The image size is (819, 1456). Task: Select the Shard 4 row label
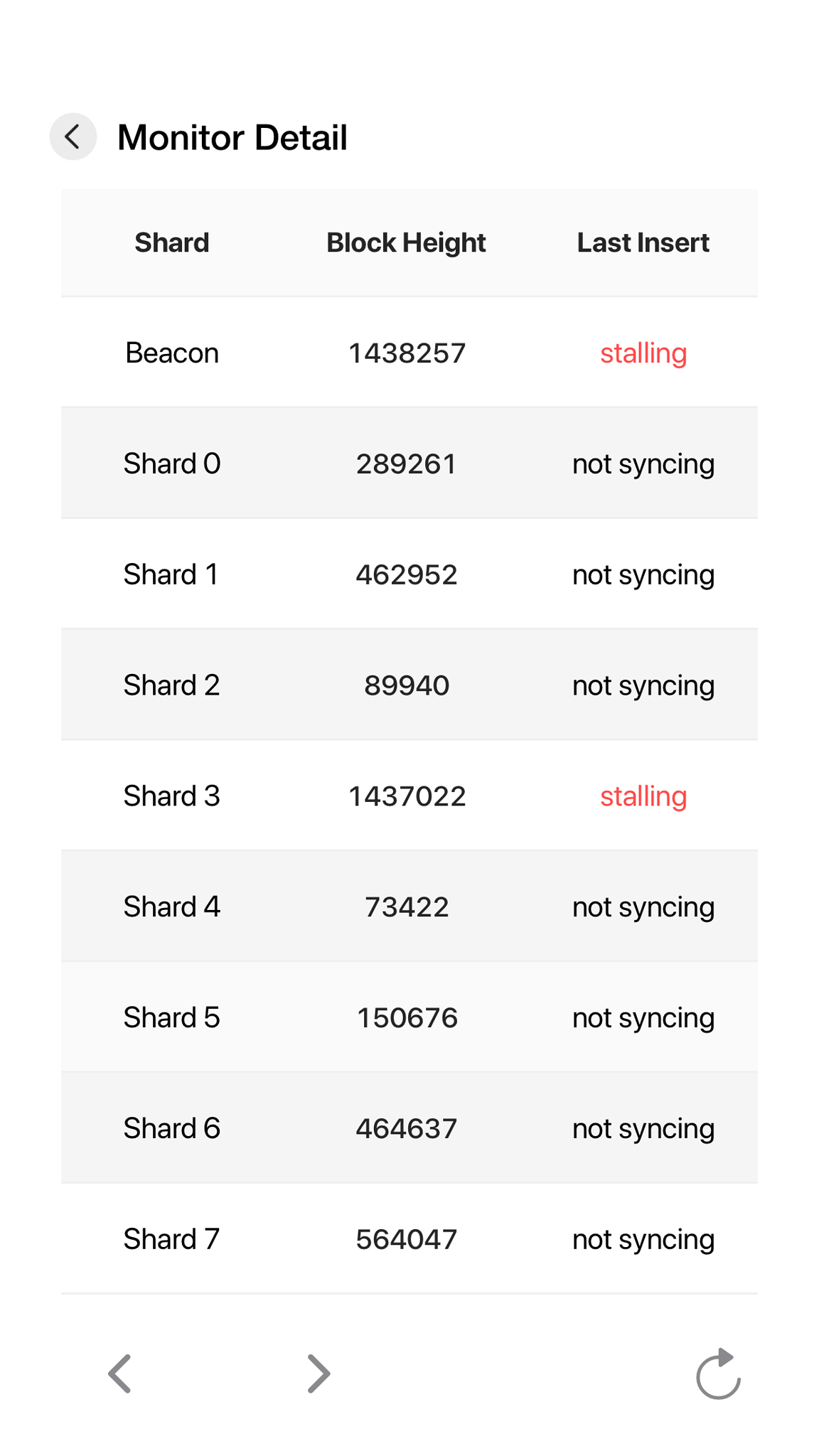pyautogui.click(x=172, y=907)
